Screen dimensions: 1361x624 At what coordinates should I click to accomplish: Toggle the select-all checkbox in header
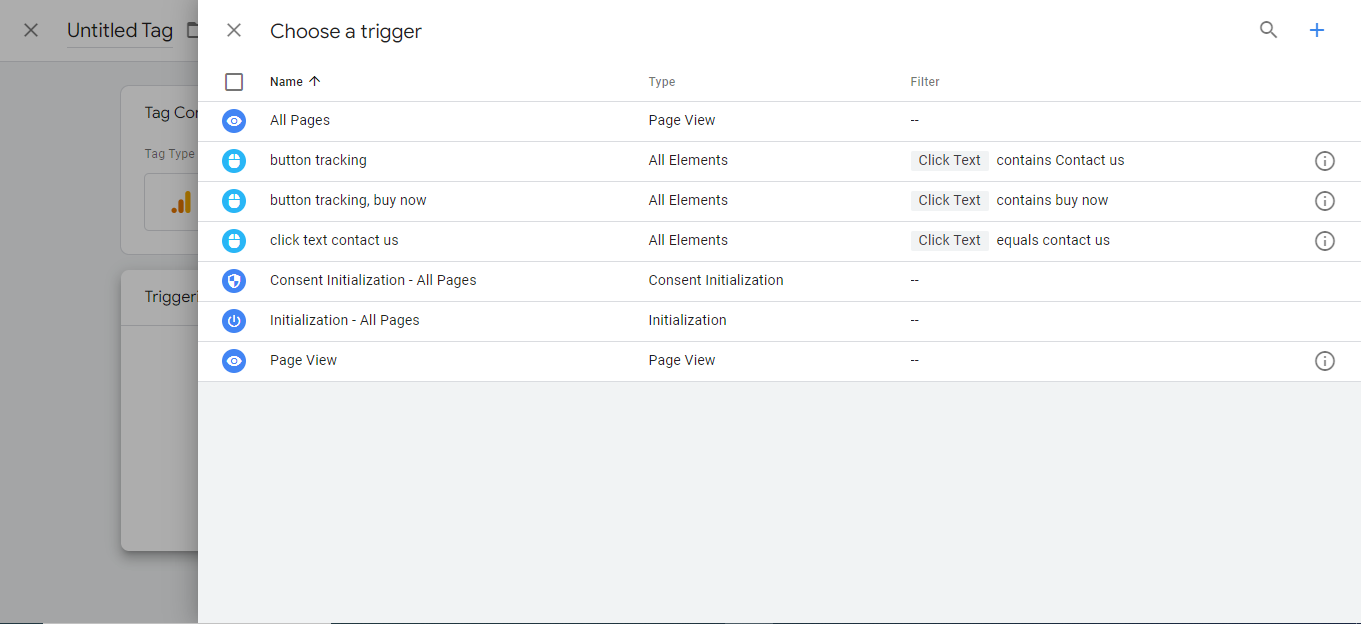tap(234, 82)
